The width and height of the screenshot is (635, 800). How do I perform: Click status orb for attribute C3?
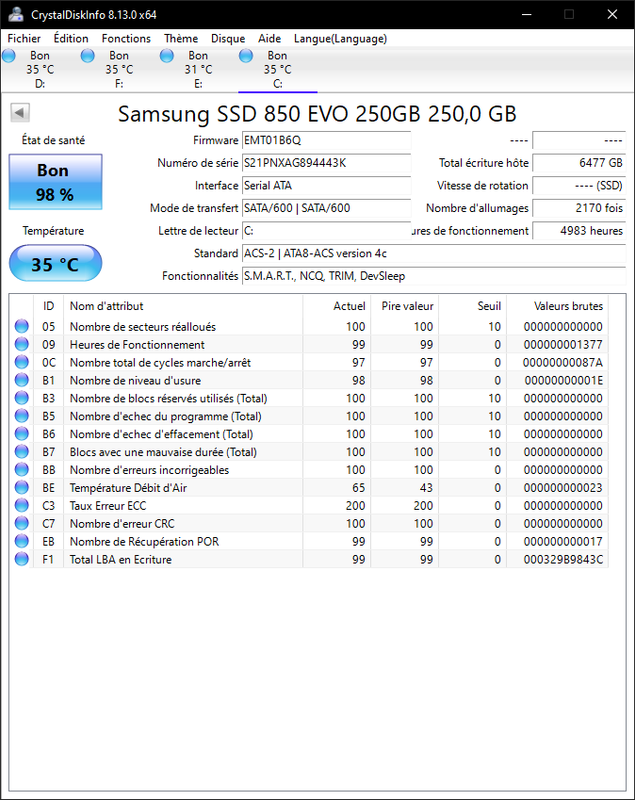[x=21, y=505]
